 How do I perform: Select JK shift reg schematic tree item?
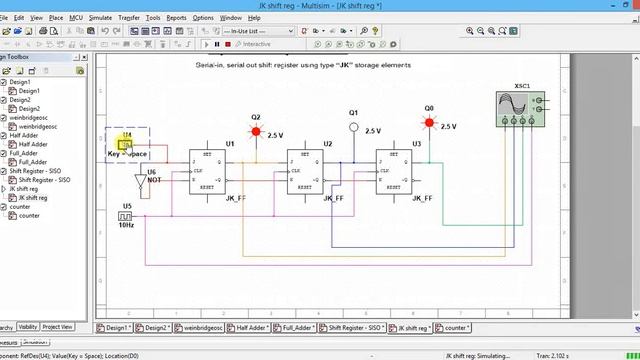(33, 198)
